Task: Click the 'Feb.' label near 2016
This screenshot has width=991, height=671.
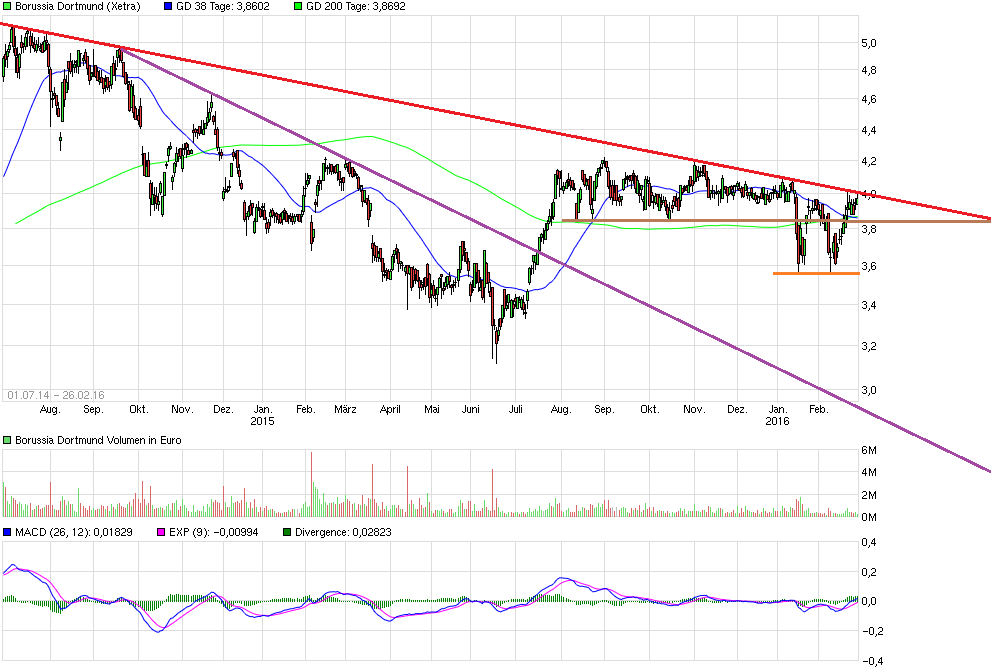Action: tap(818, 409)
